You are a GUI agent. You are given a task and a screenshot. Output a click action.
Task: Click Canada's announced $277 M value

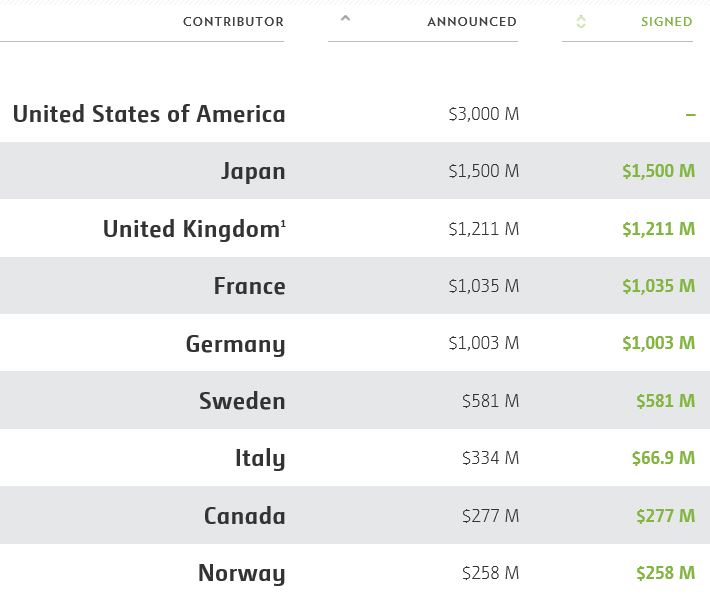click(490, 516)
